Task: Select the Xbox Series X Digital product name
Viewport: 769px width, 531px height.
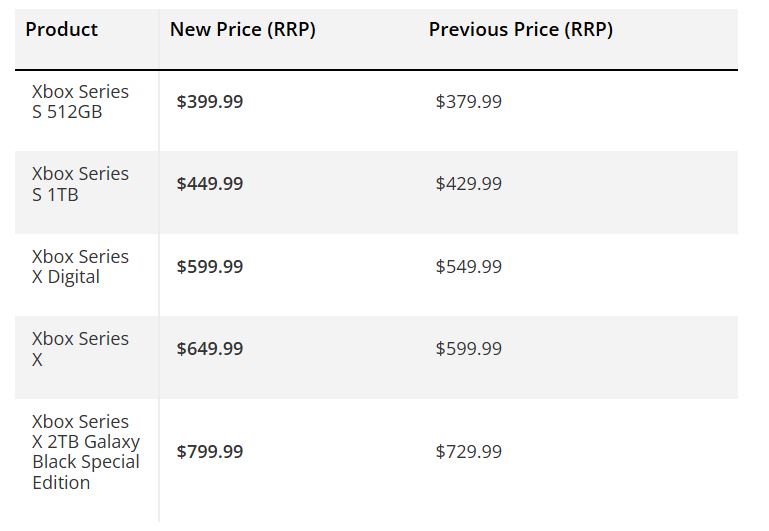Action: pyautogui.click(x=80, y=266)
